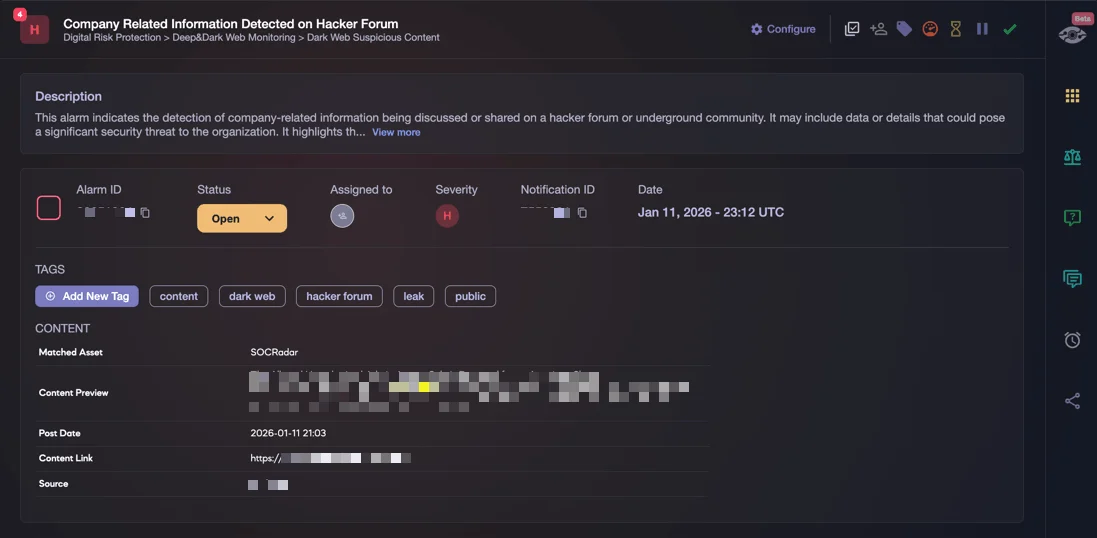Open the apps grid icon in the sidebar
The image size is (1097, 538).
(x=1072, y=96)
